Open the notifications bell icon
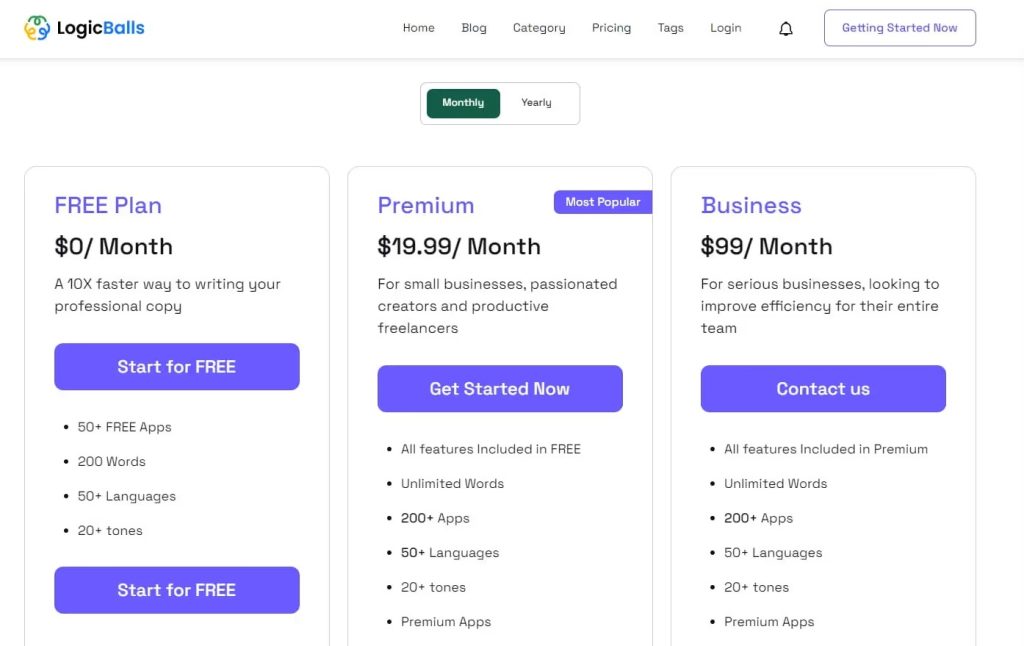 click(786, 29)
